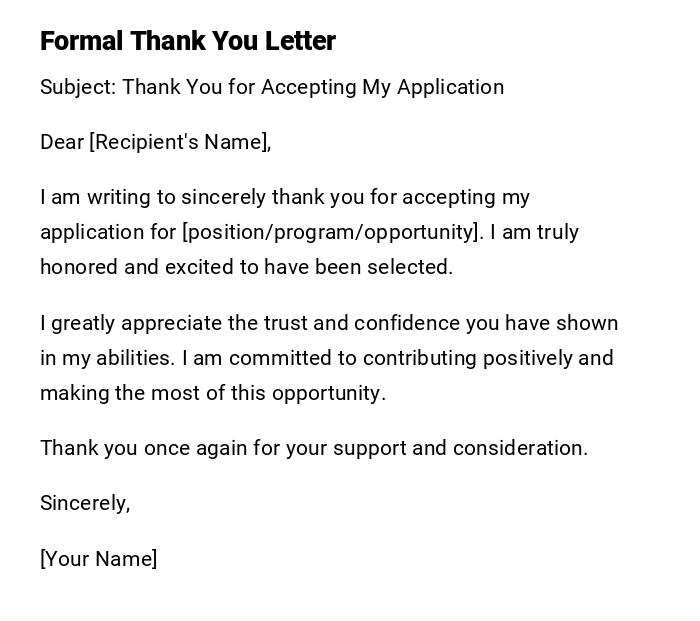Click the "Sincerely," closing line
The width and height of the screenshot is (700, 621).
point(85,503)
